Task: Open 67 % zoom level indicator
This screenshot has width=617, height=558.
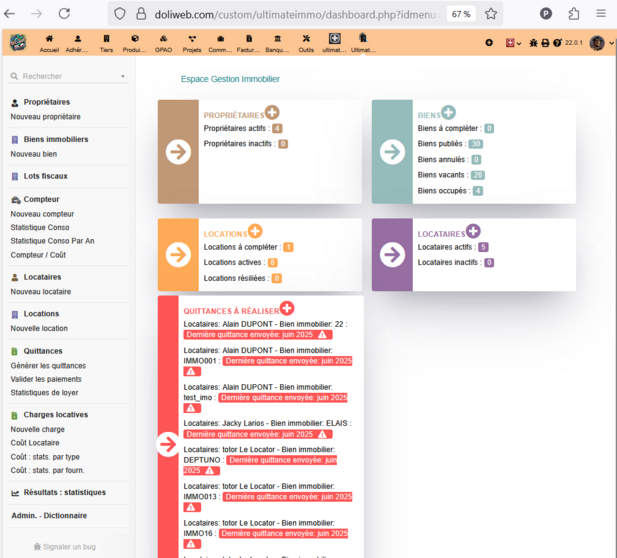Action: [461, 14]
